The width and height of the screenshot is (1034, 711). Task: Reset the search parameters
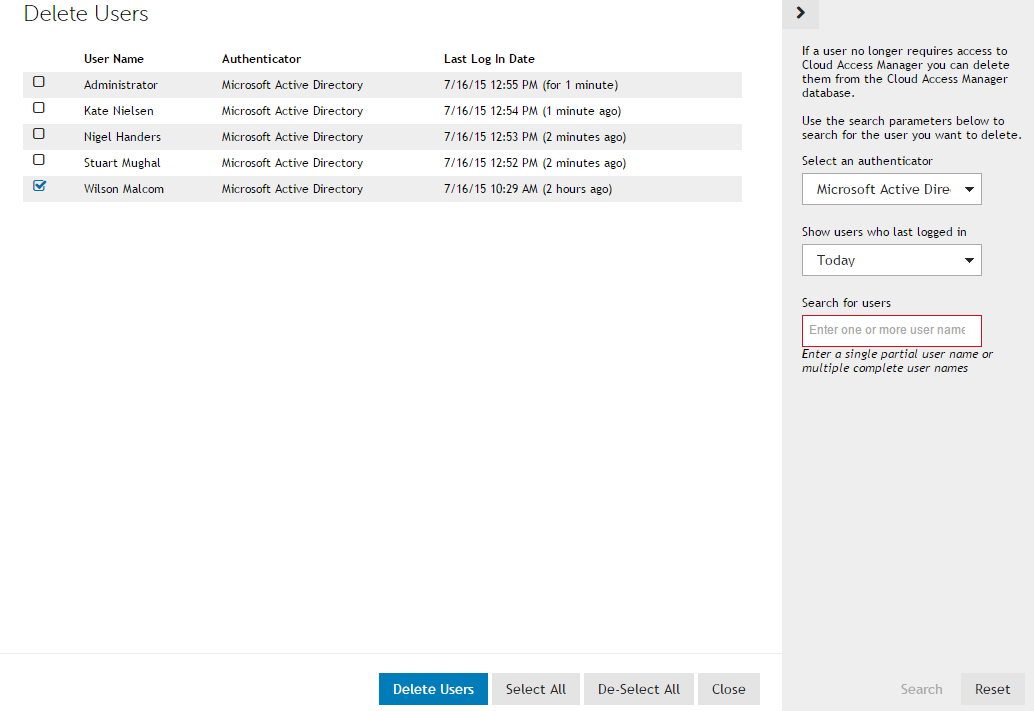pos(992,689)
